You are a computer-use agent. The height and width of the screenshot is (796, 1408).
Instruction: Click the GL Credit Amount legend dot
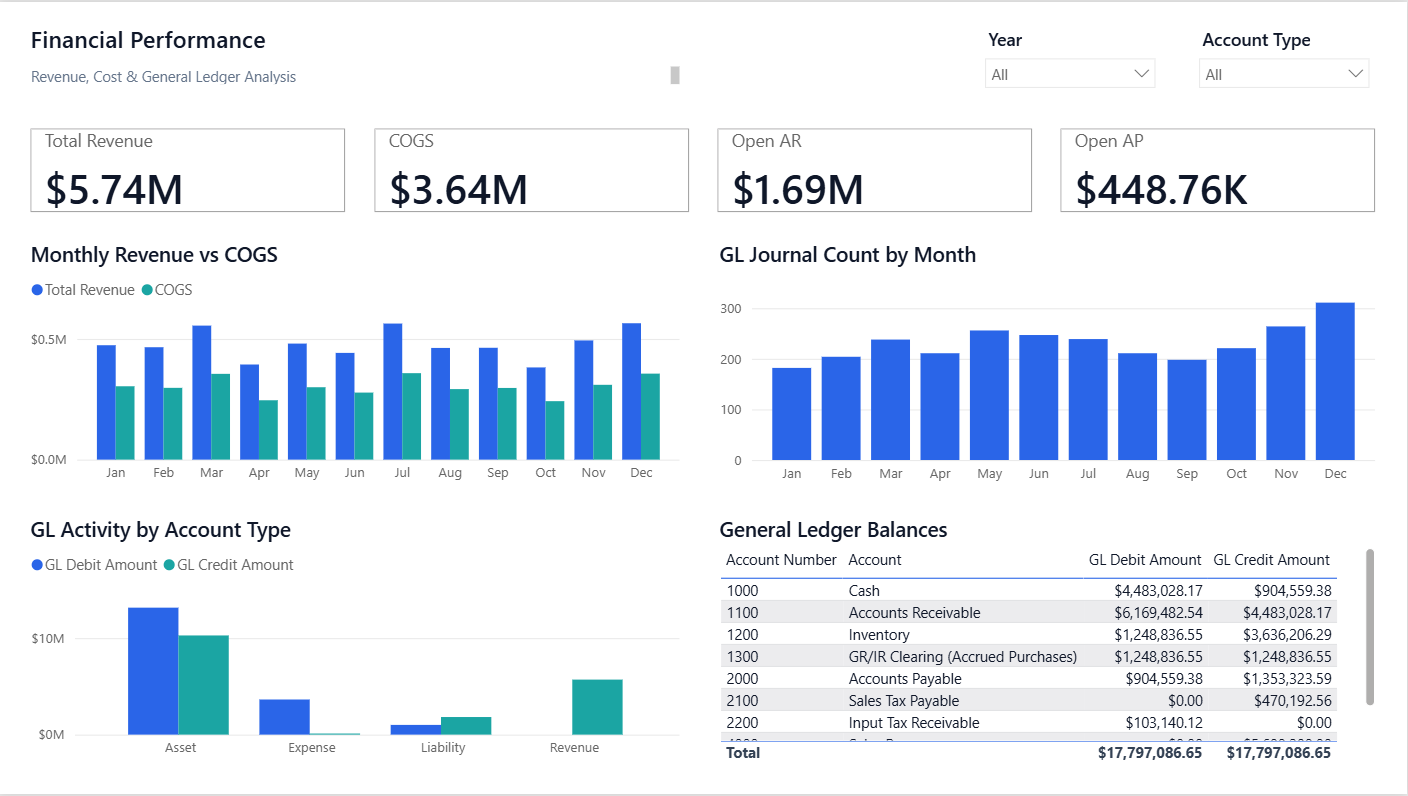[x=169, y=565]
